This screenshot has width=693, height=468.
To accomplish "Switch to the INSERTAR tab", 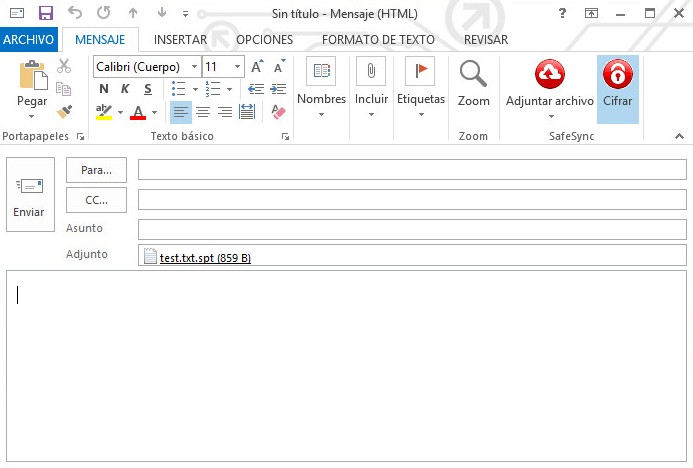I will point(180,40).
